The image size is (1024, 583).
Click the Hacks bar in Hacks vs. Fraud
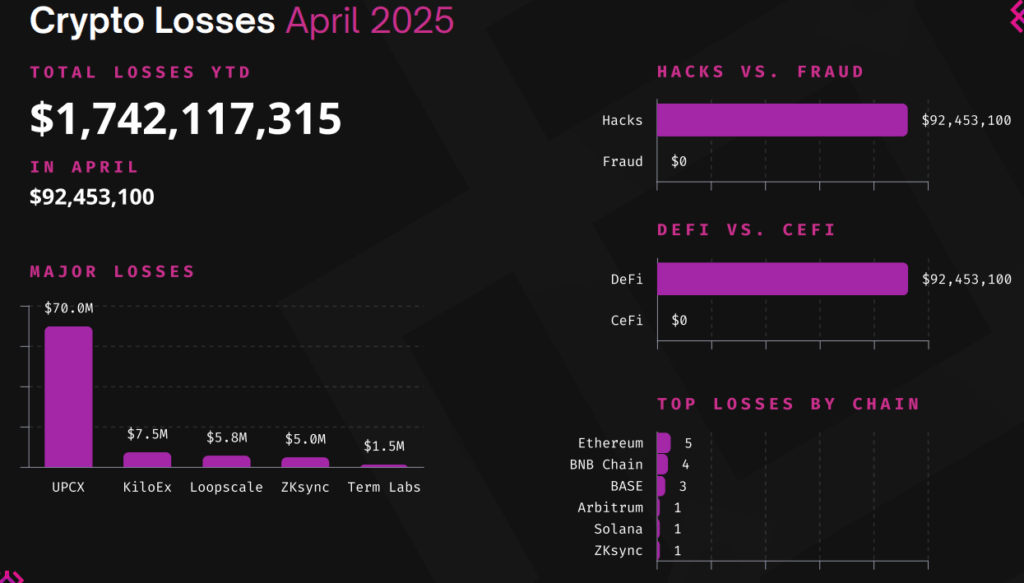point(781,120)
